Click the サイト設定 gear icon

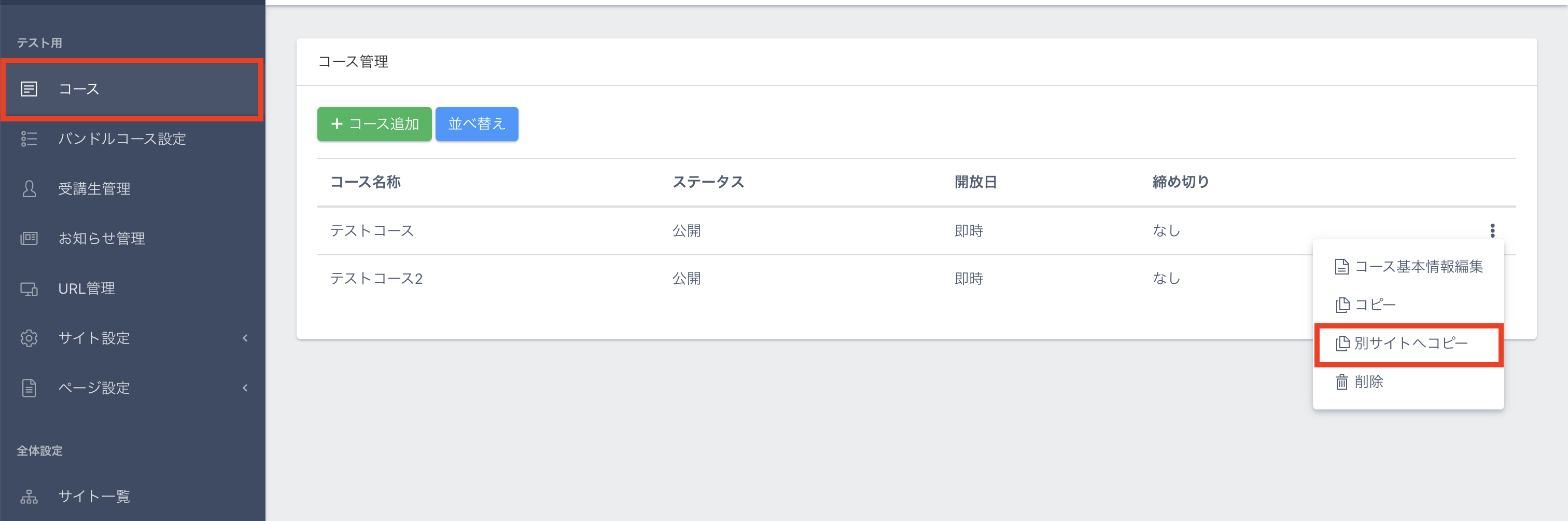coord(29,338)
